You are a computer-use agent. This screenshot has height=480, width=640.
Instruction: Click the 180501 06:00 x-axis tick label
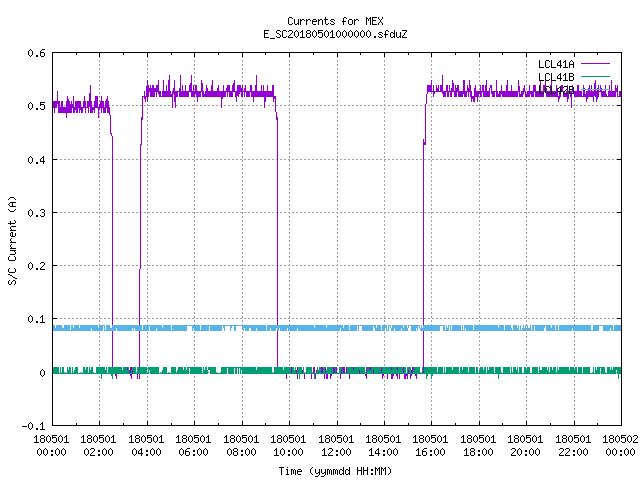(x=193, y=446)
